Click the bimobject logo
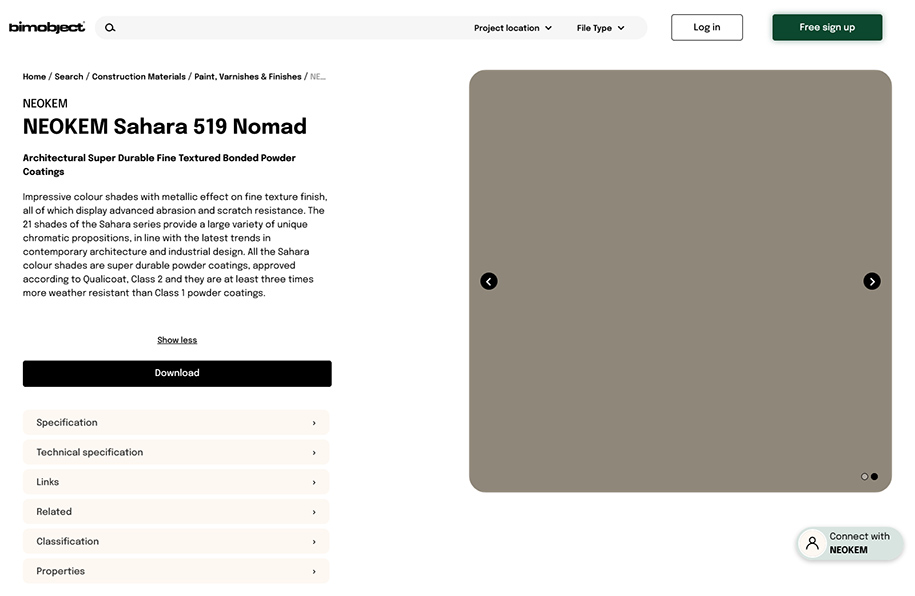 click(x=47, y=27)
